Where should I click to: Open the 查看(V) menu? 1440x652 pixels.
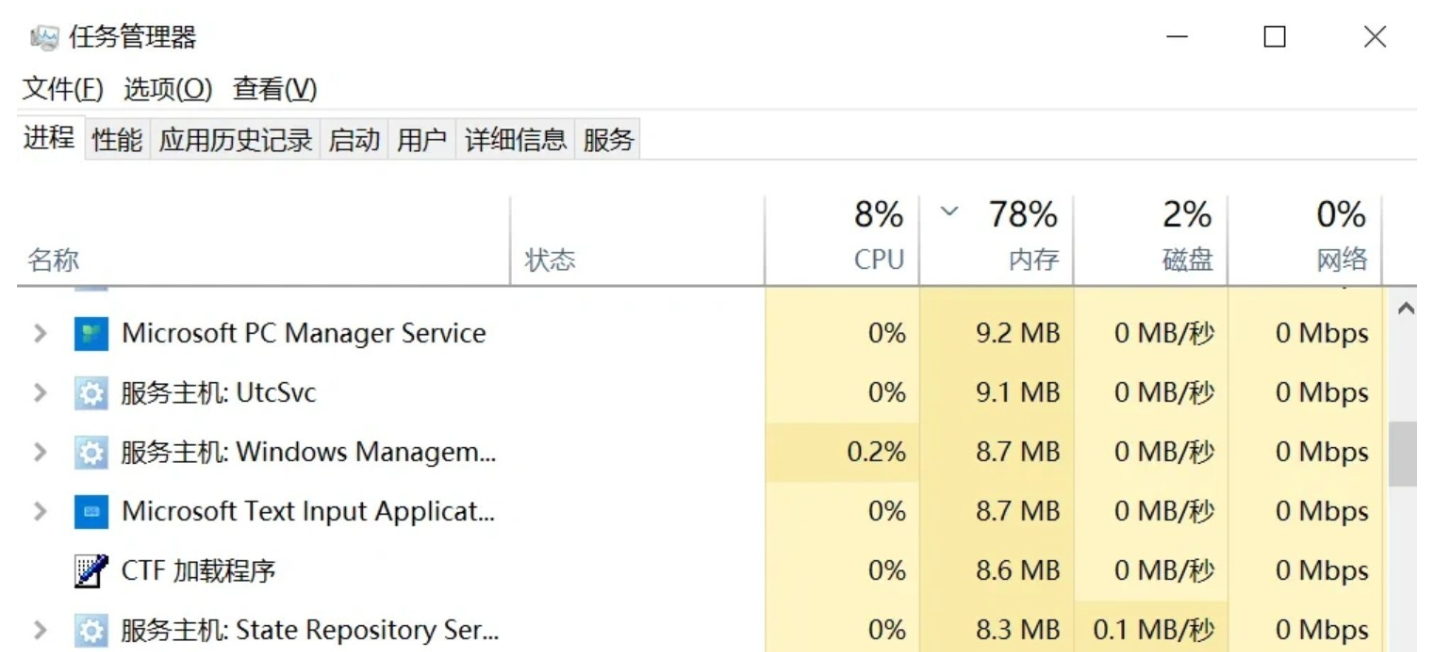(x=275, y=90)
